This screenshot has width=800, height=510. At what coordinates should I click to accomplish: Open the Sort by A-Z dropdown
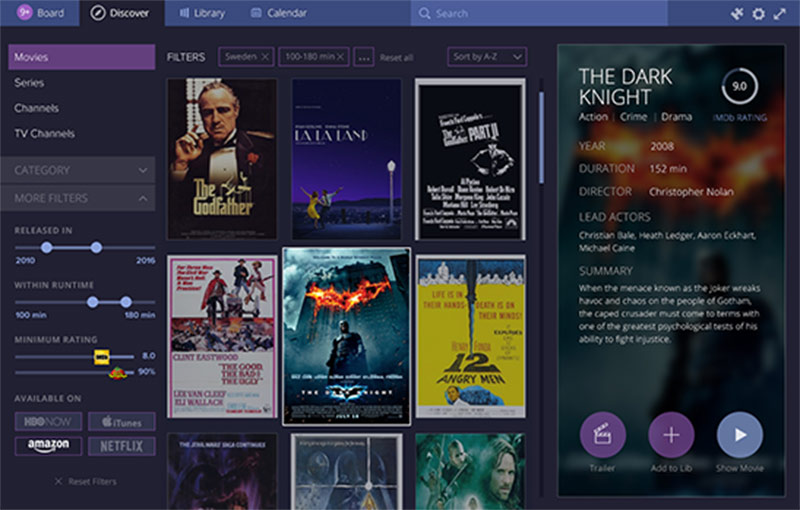pyautogui.click(x=487, y=57)
